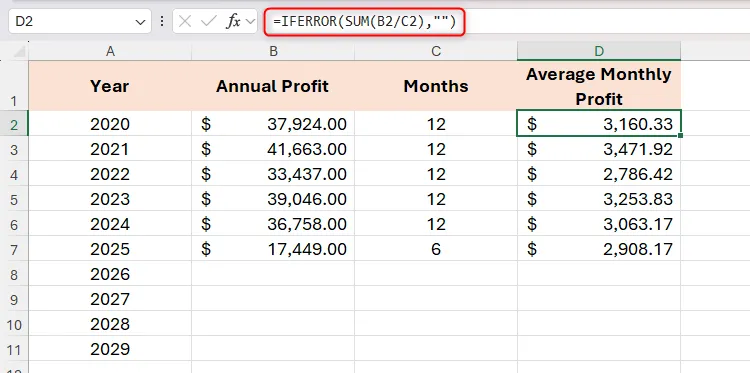Select column D header
The image size is (750, 373).
coord(599,51)
